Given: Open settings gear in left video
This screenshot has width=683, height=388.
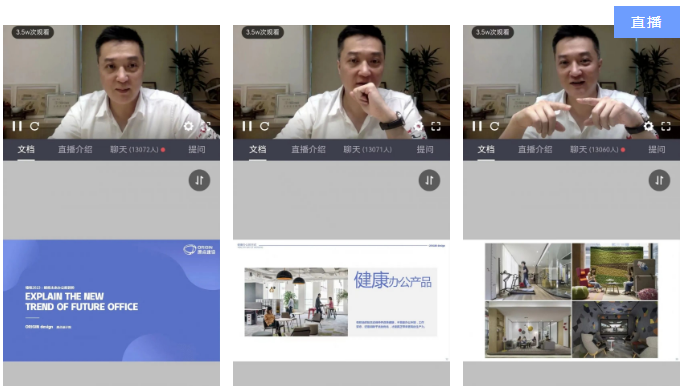Looking at the screenshot, I should 188,126.
